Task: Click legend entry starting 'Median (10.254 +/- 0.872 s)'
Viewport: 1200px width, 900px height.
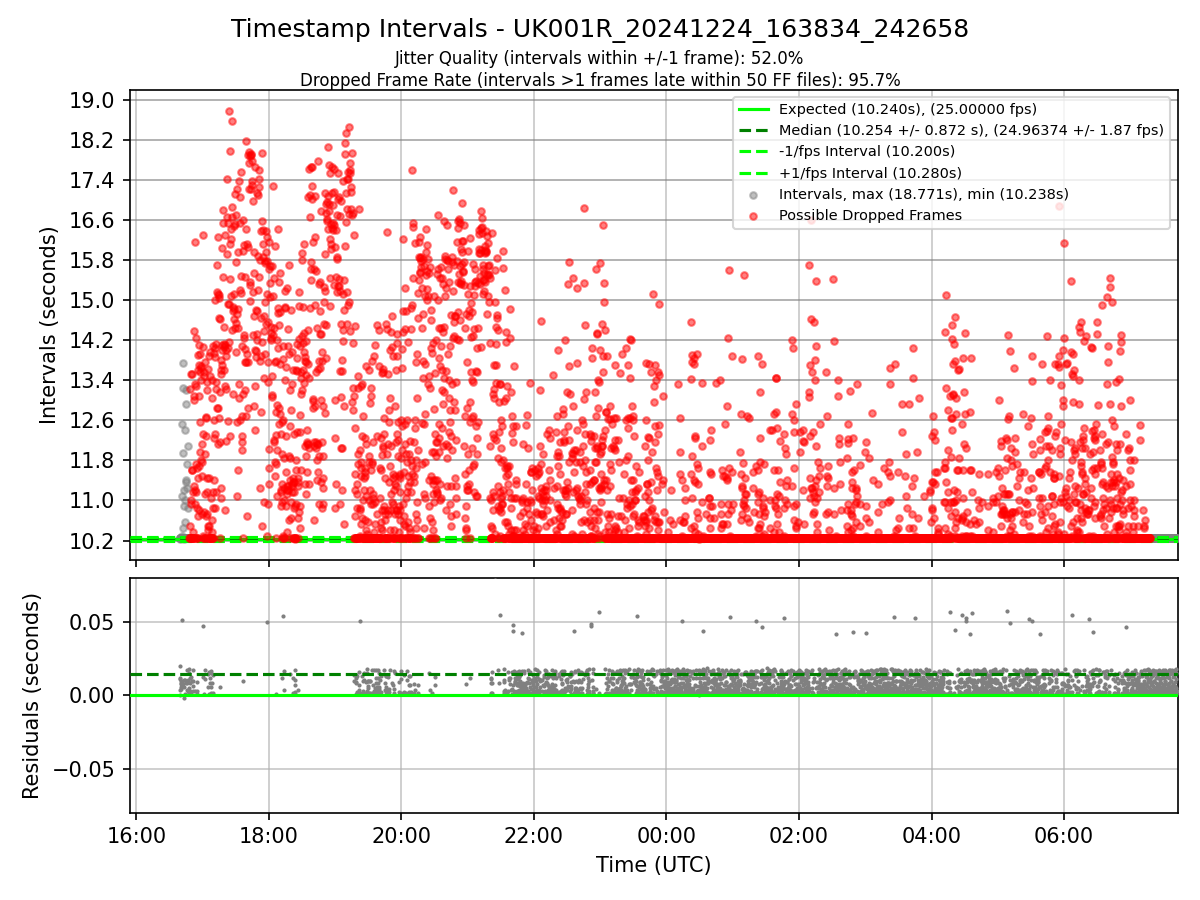Action: pos(971,130)
